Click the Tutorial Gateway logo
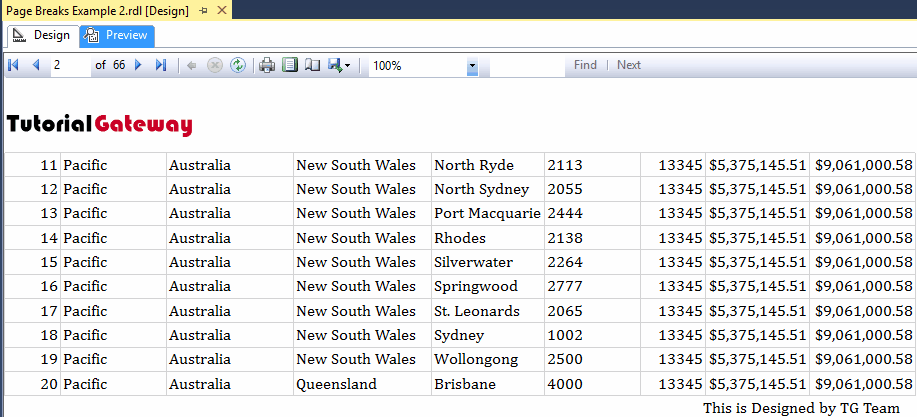Screen dimensions: 917x417 [99, 124]
